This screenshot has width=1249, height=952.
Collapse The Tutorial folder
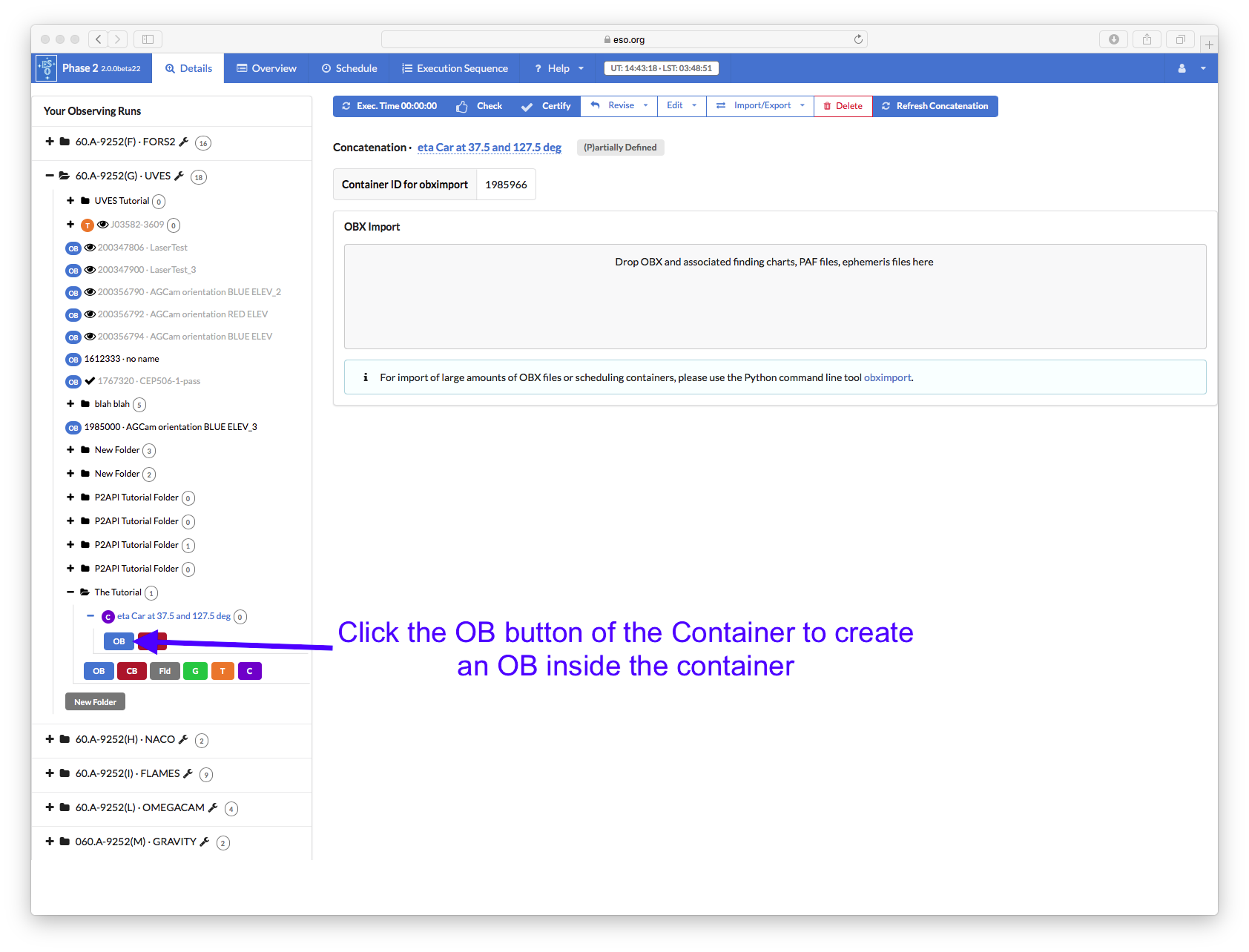(x=70, y=592)
